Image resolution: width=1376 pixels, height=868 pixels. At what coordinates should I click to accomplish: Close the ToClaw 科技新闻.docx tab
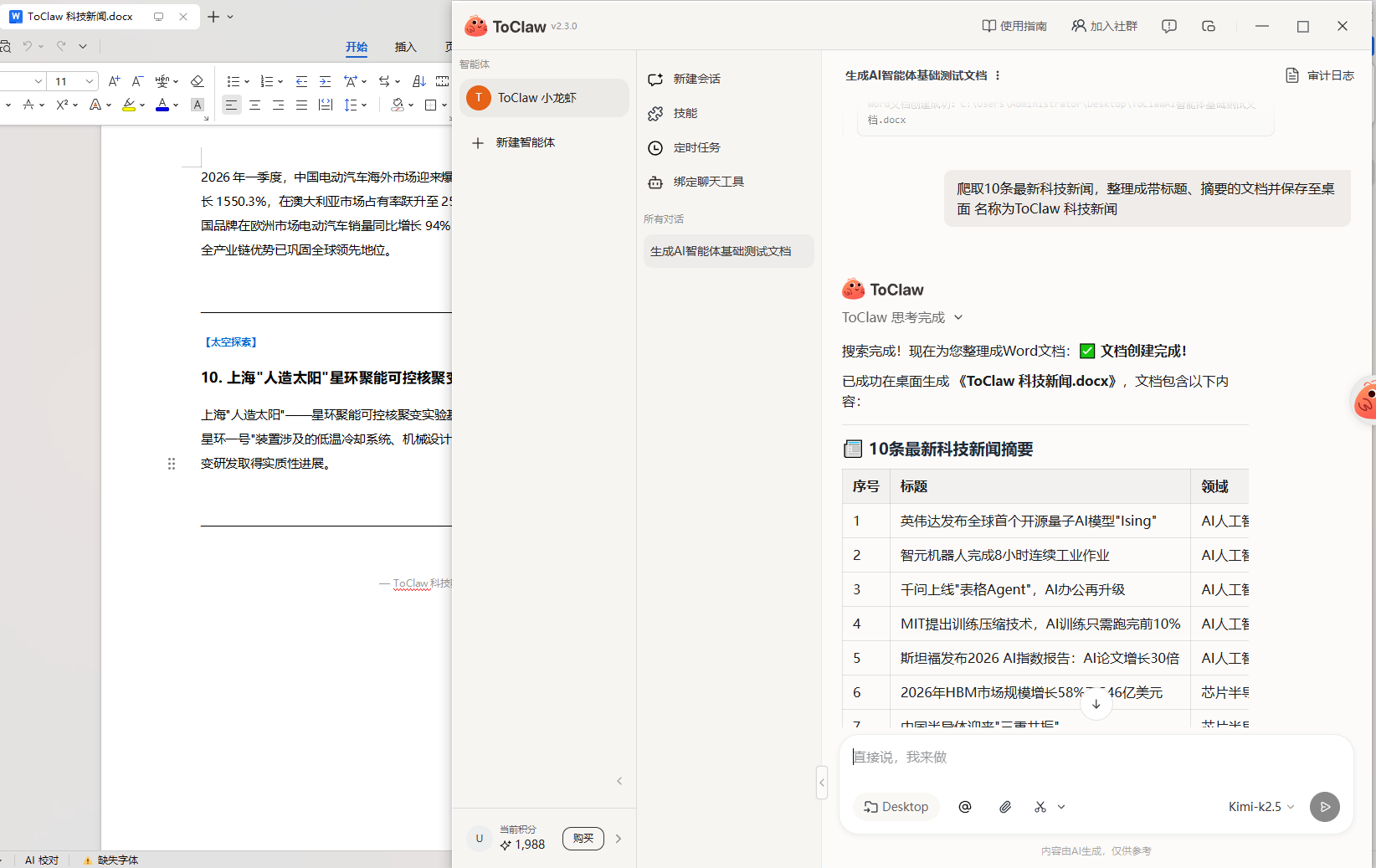coord(183,17)
